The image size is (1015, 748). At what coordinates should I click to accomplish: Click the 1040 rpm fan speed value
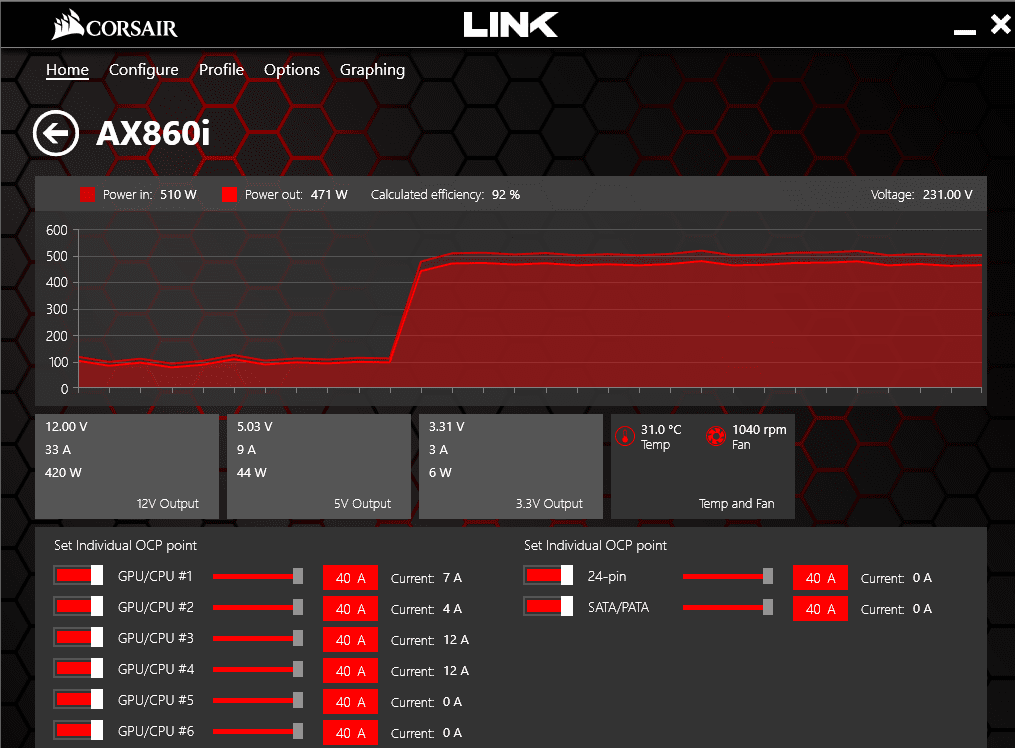coord(759,430)
